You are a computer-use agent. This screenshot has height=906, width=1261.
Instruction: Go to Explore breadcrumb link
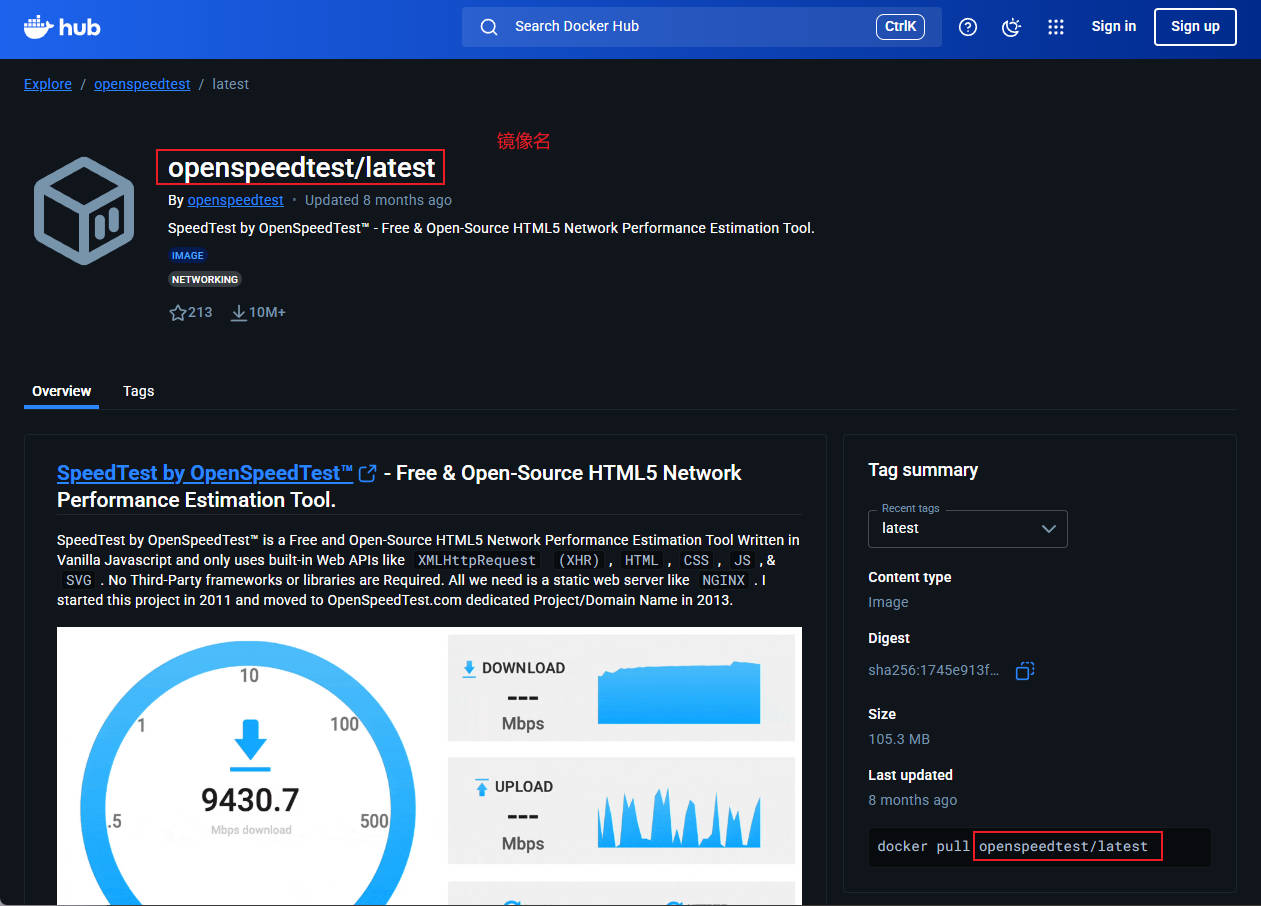pyautogui.click(x=48, y=85)
